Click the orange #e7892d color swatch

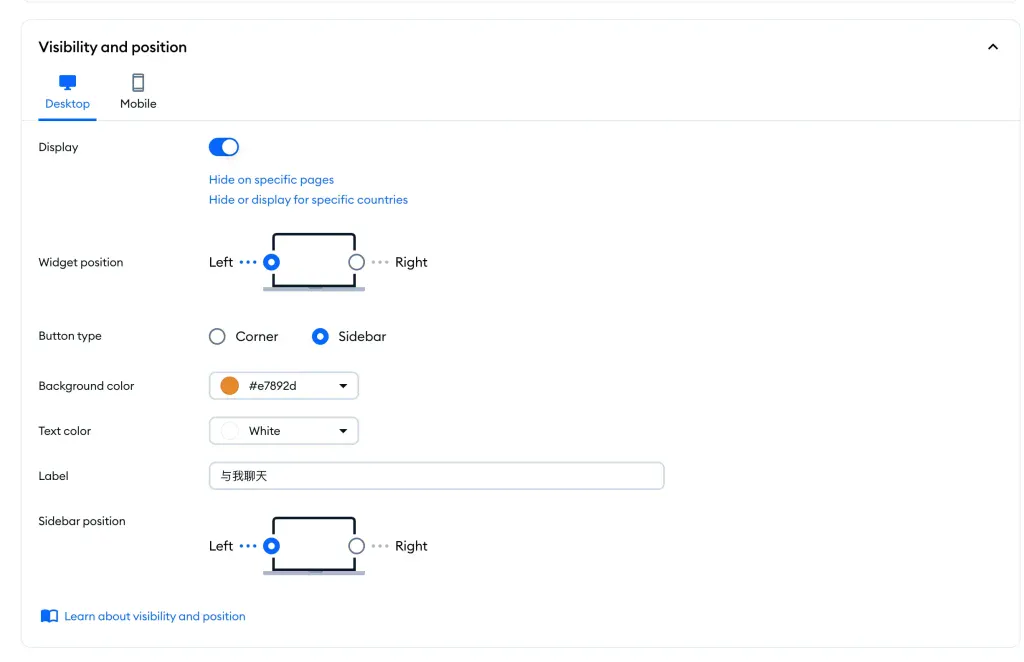[x=229, y=386]
